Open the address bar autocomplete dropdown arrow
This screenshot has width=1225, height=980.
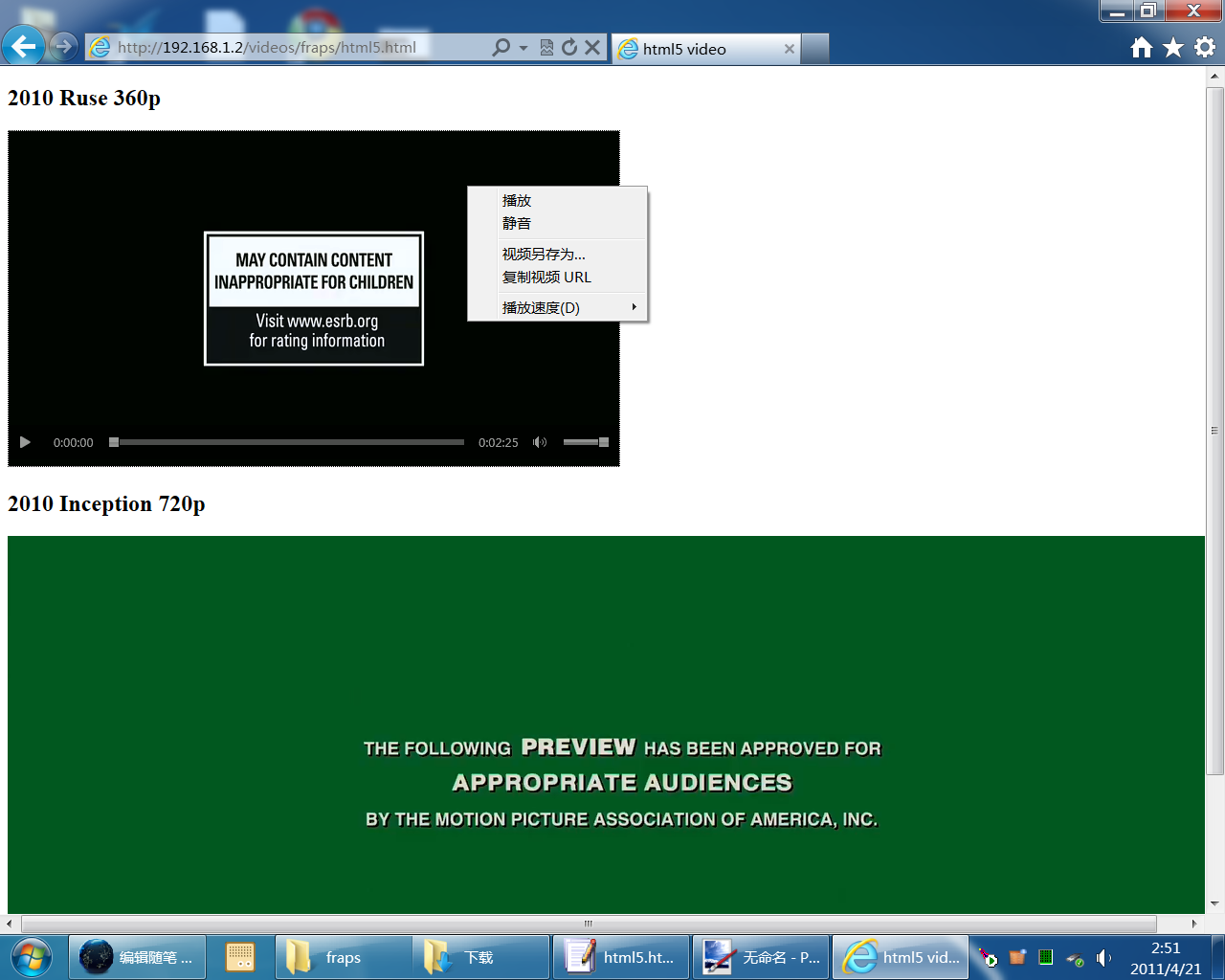coord(523,48)
